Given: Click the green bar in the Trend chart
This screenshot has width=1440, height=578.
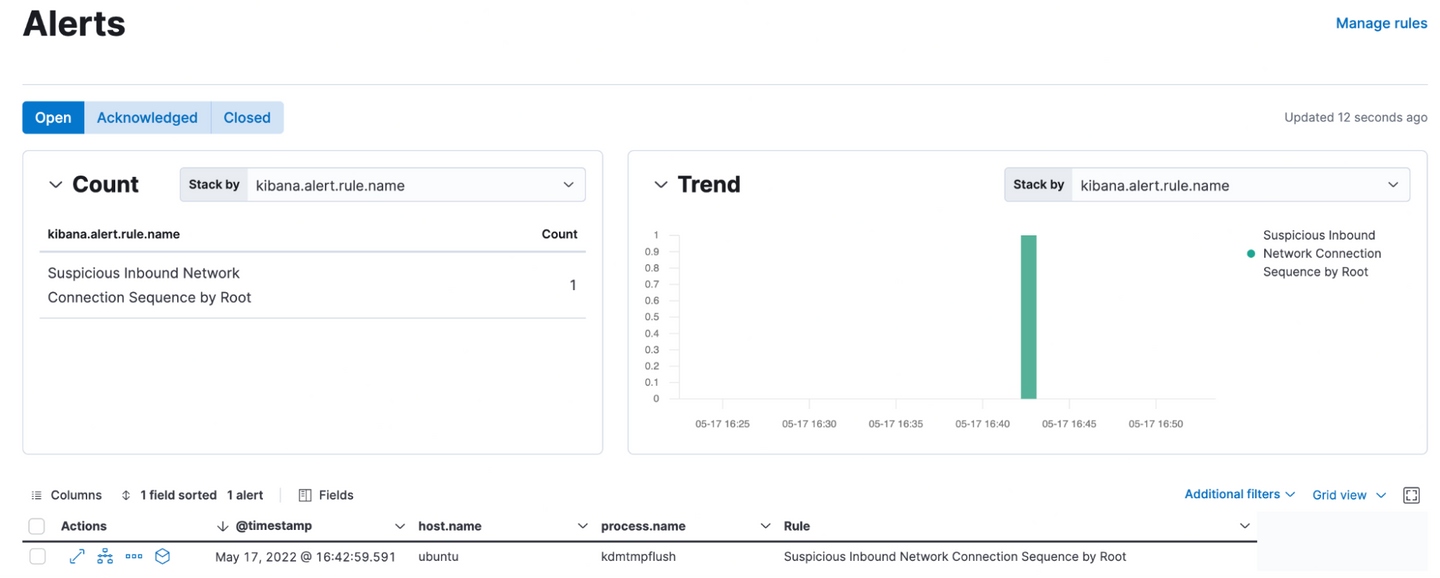Looking at the screenshot, I should point(1028,317).
